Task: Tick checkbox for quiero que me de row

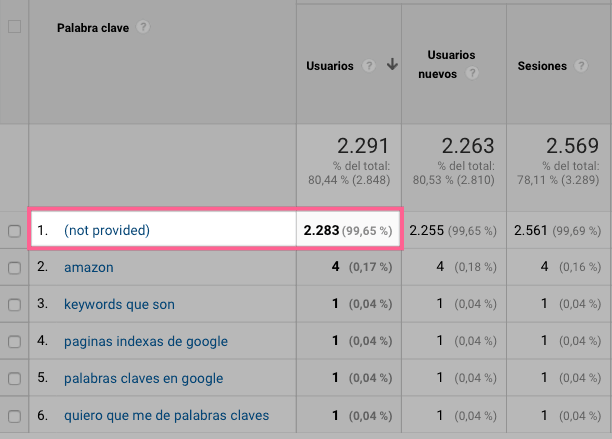Action: coord(14,415)
